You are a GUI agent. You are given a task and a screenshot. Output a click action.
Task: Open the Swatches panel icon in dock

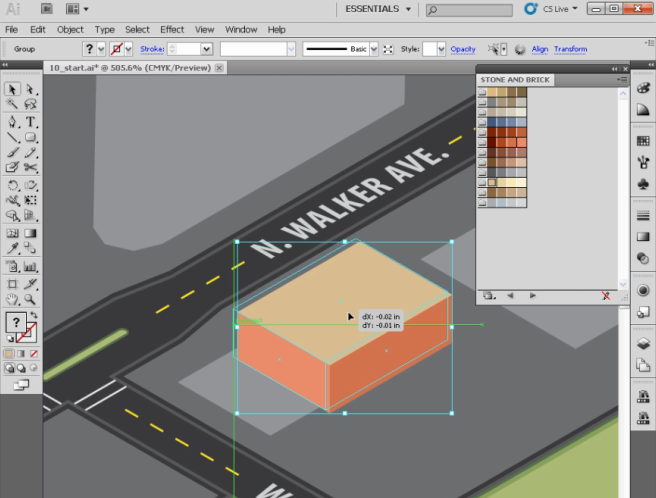point(642,140)
